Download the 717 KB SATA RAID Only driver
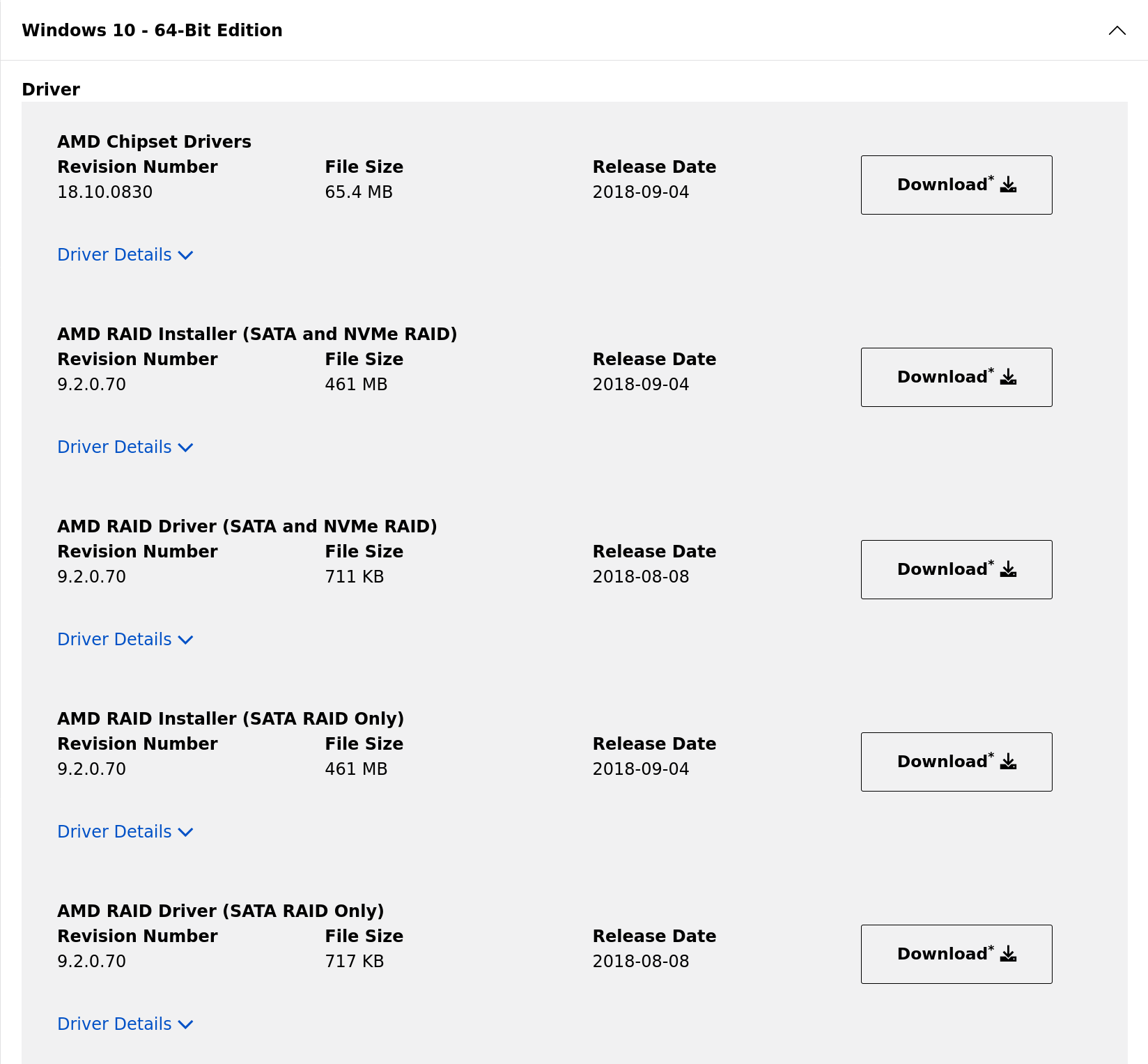The width and height of the screenshot is (1148, 1064). [956, 954]
